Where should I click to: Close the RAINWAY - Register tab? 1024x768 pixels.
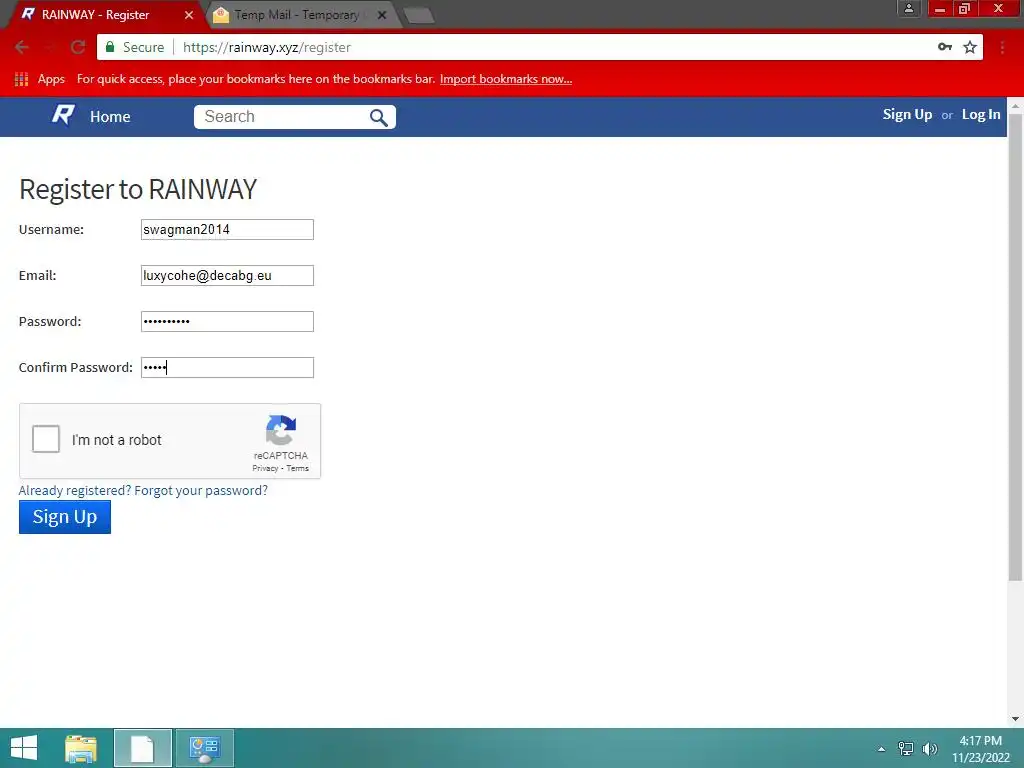(x=189, y=15)
